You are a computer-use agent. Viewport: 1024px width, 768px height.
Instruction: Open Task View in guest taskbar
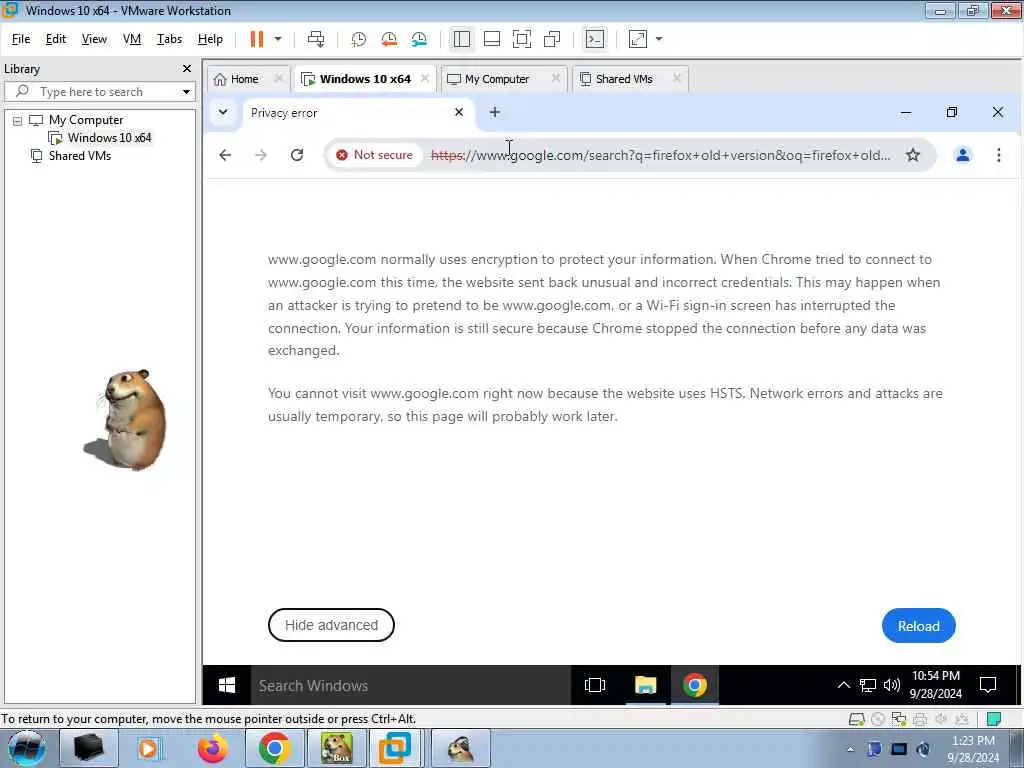[595, 685]
